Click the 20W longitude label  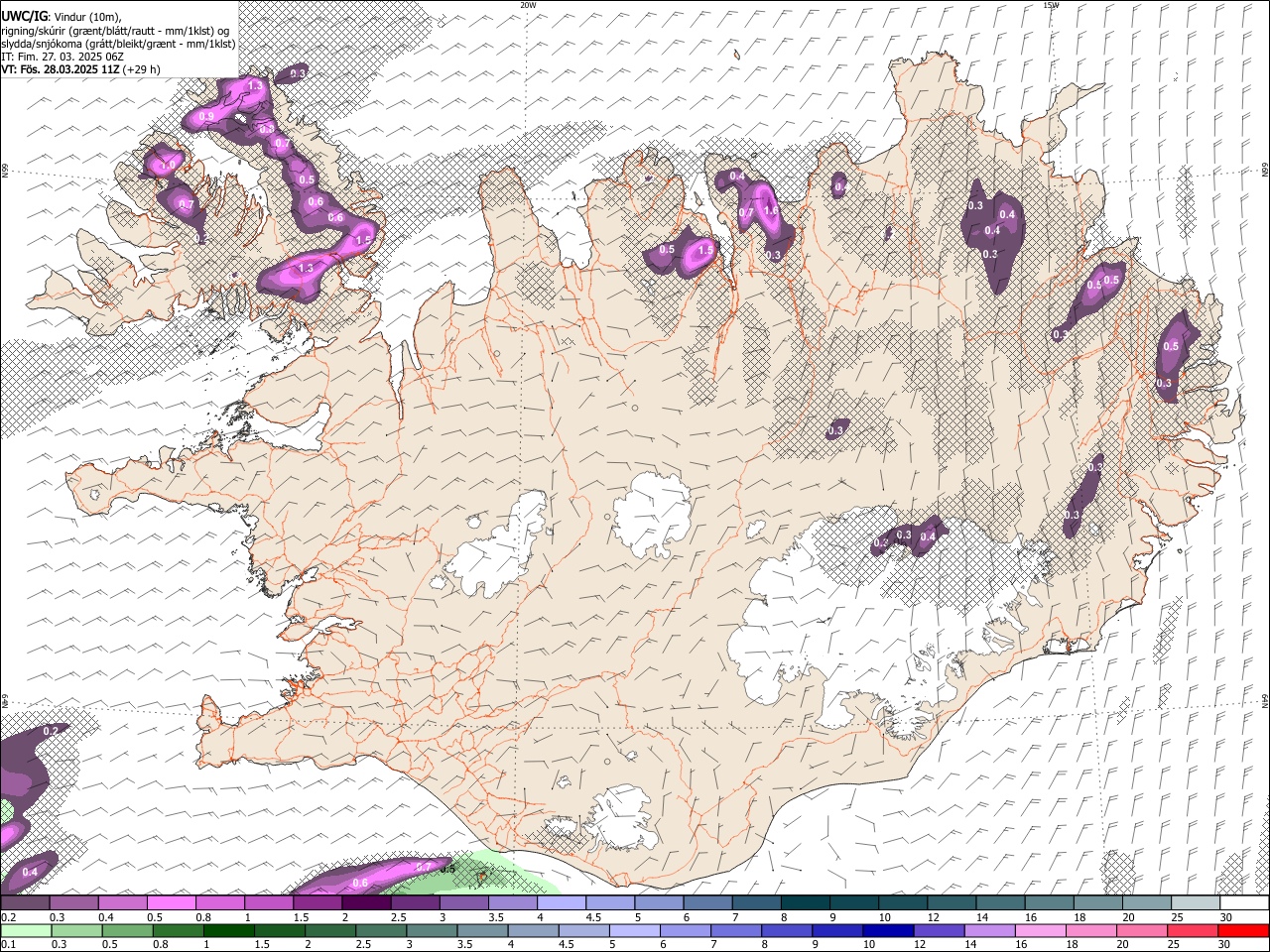click(529, 5)
